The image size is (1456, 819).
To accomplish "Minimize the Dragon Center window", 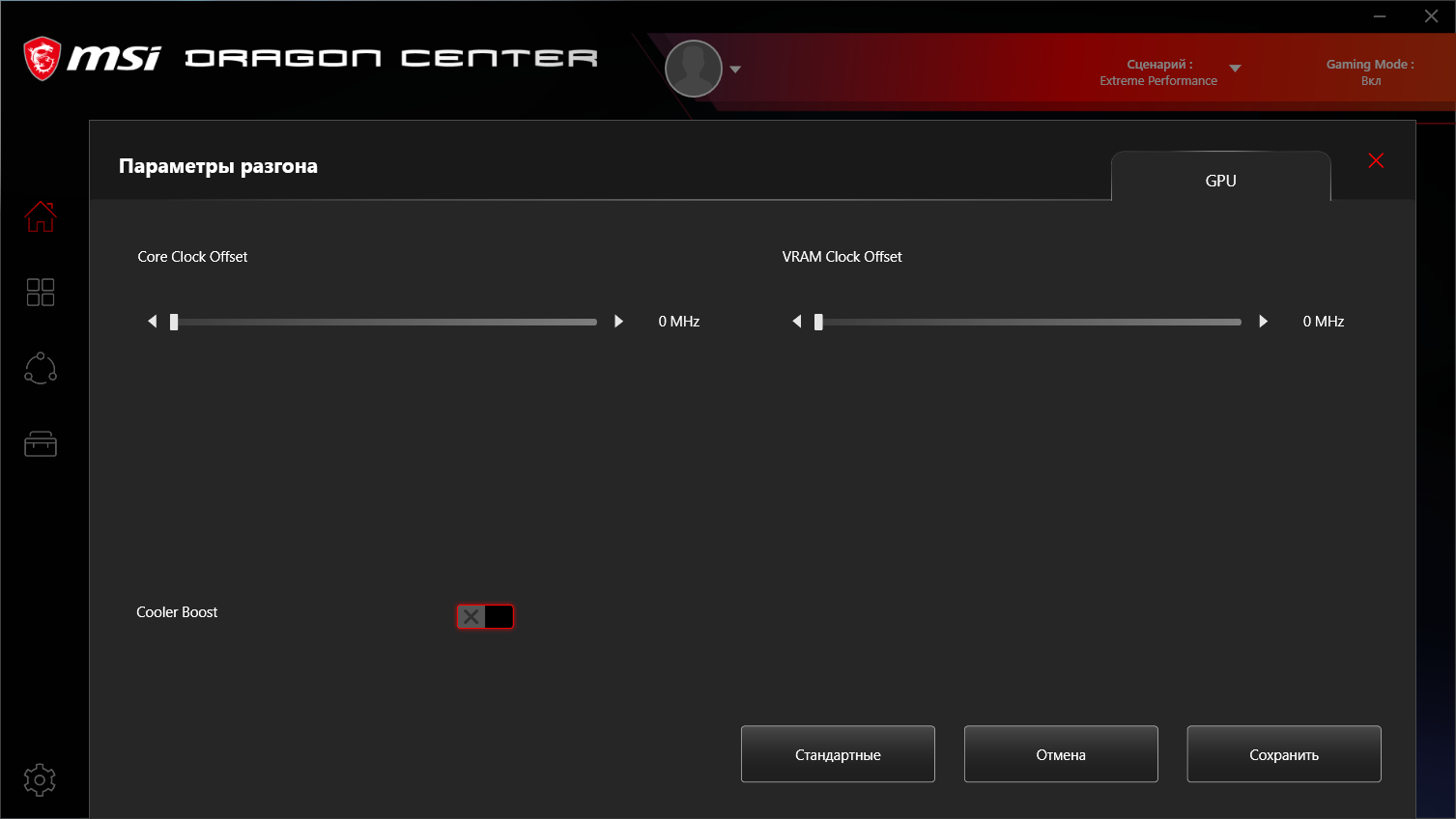I will (x=1380, y=16).
